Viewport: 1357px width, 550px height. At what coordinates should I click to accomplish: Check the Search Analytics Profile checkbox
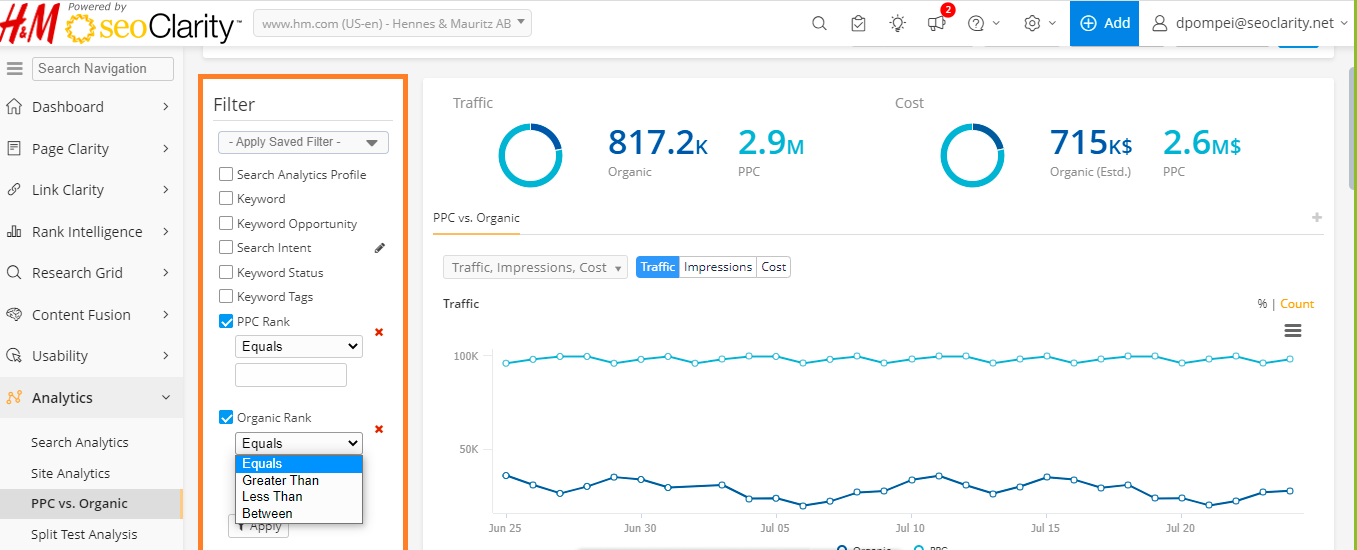pyautogui.click(x=226, y=174)
